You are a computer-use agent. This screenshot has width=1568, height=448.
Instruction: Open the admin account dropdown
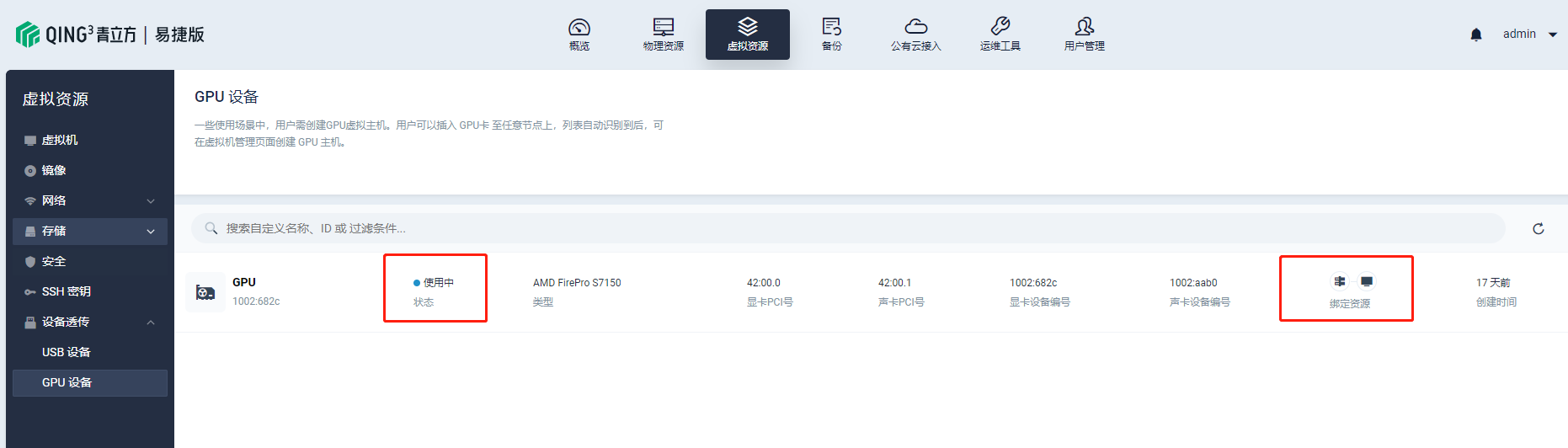tap(1529, 35)
